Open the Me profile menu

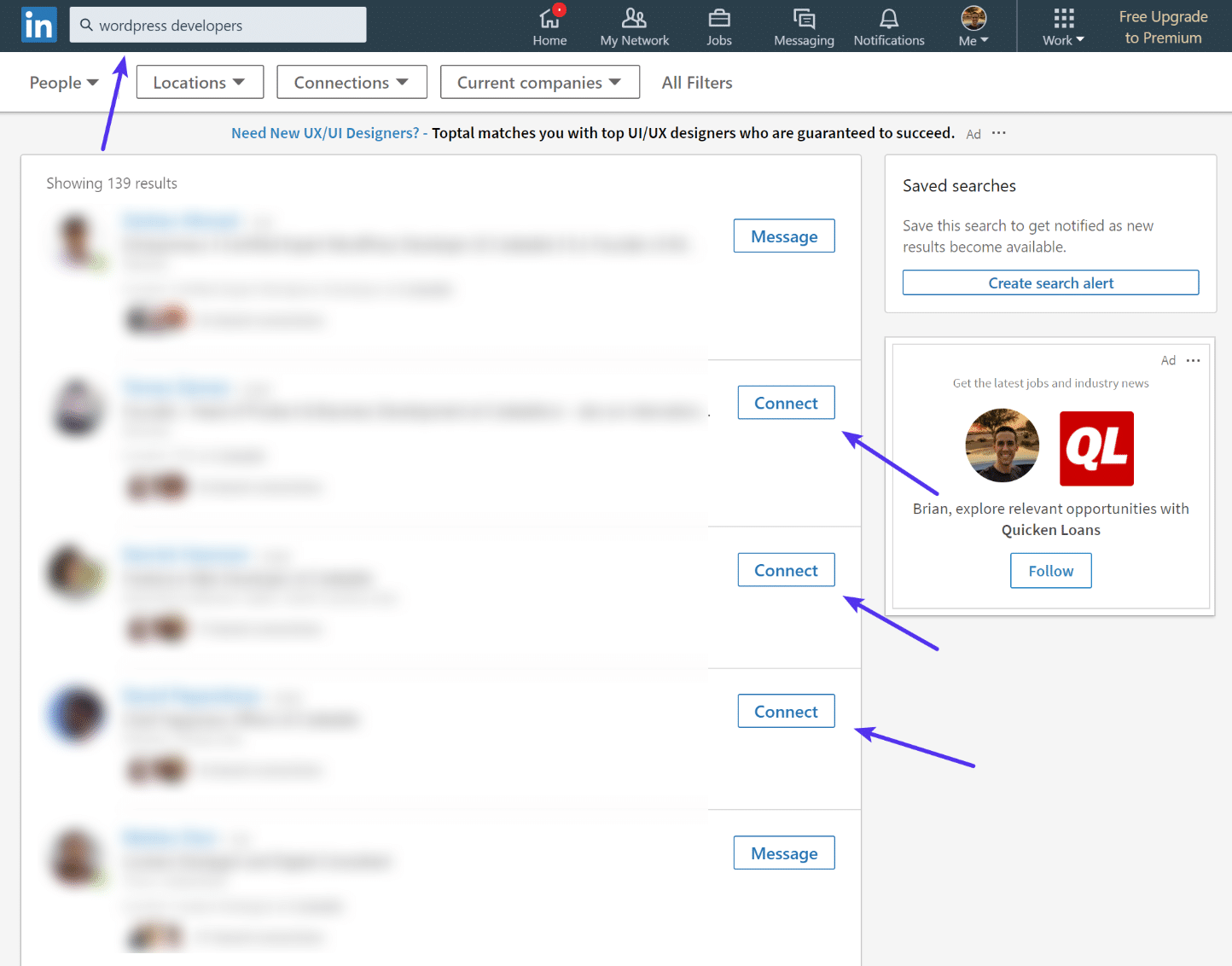(x=973, y=26)
